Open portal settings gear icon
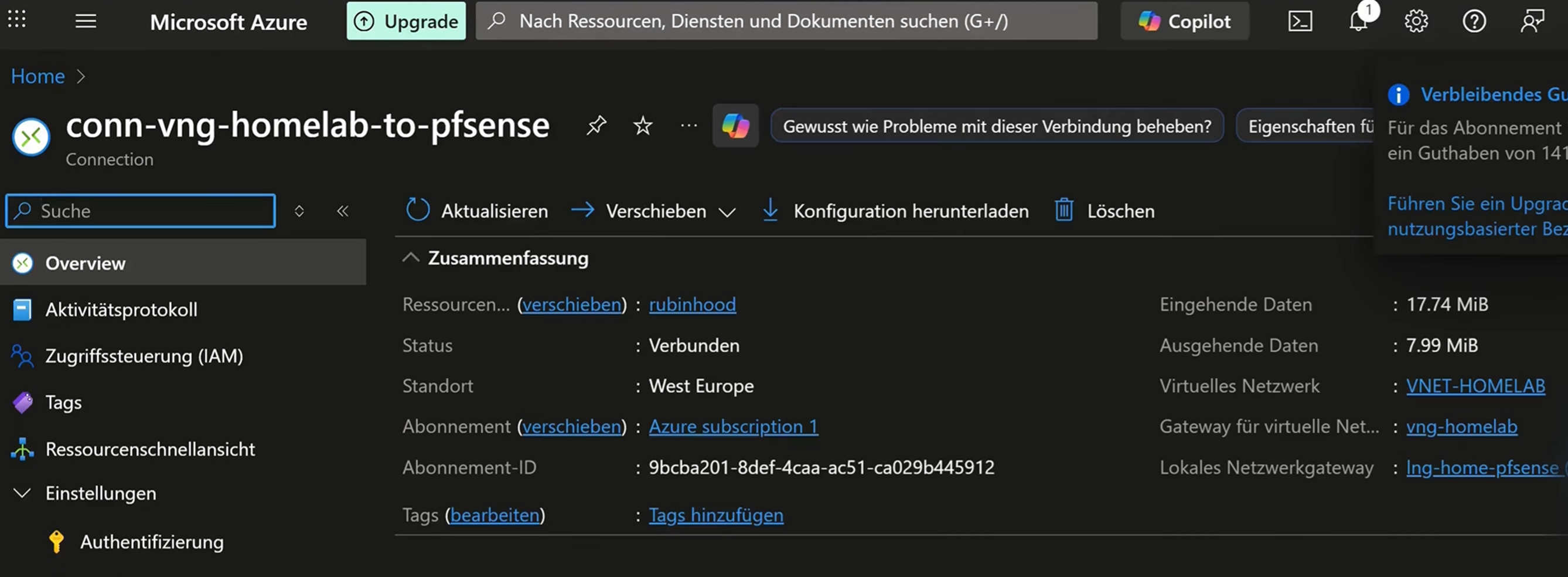This screenshot has height=577, width=1568. 1416,21
